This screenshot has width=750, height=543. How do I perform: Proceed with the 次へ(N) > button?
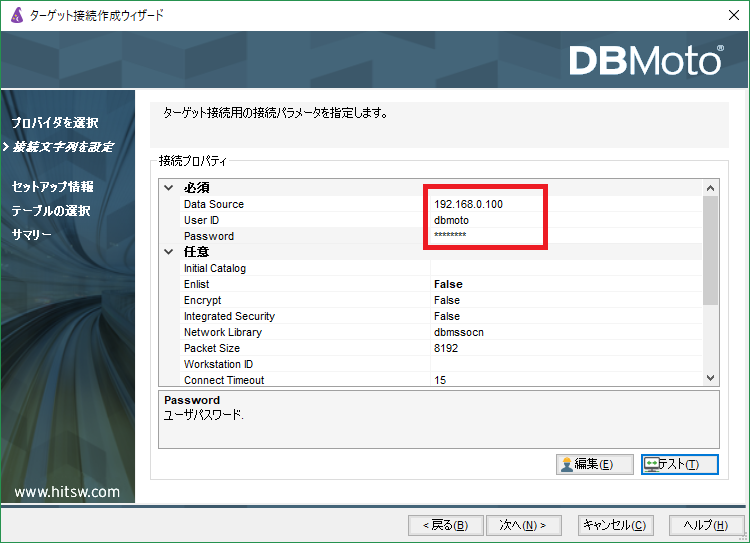click(x=523, y=525)
